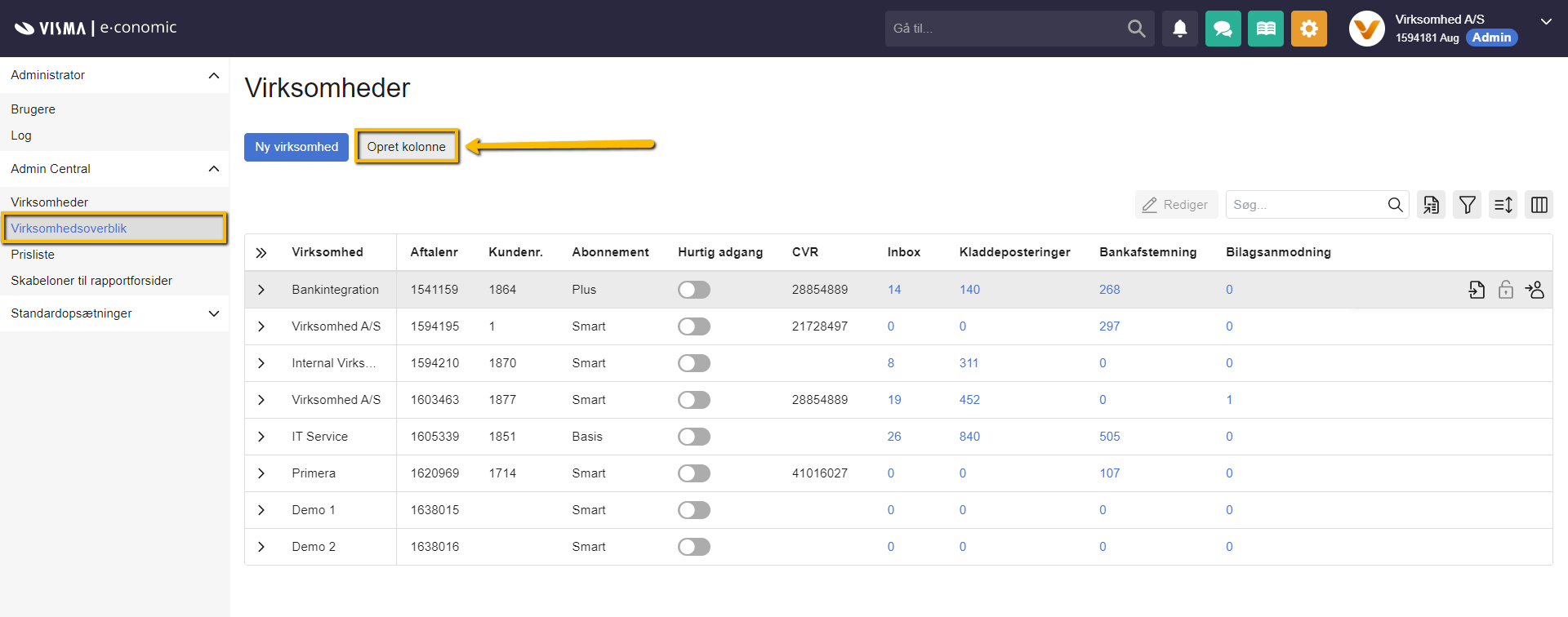Screen dimensions: 1568x617
Task: Open the notifications bell
Action: click(x=1179, y=29)
